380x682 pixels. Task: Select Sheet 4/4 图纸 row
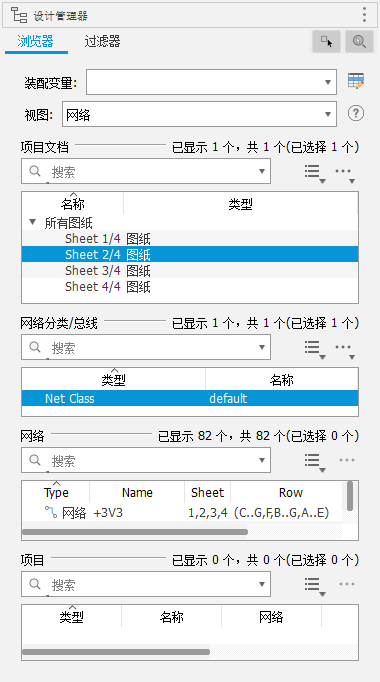pos(190,286)
